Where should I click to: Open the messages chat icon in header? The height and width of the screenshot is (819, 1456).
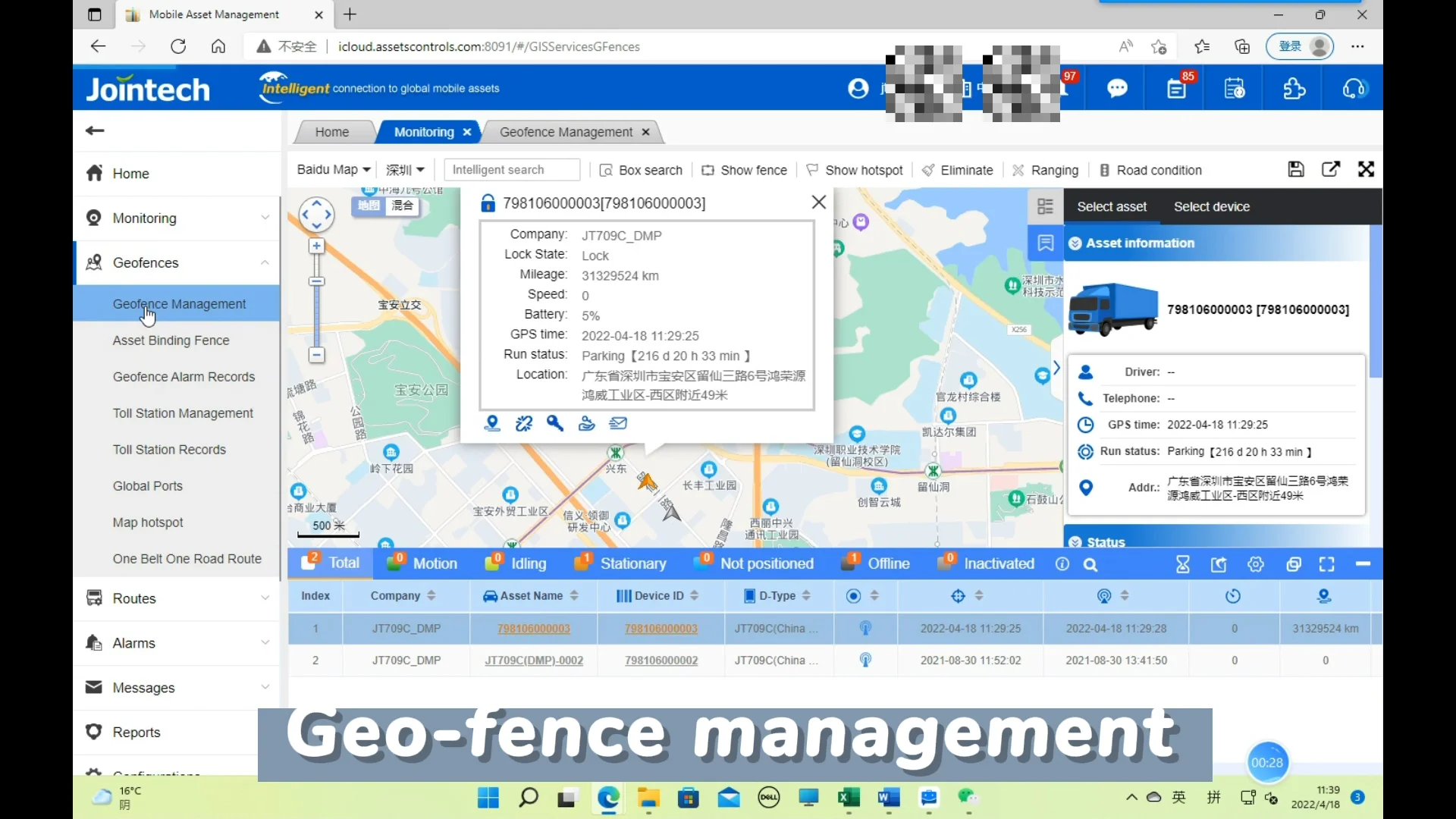(x=1118, y=88)
